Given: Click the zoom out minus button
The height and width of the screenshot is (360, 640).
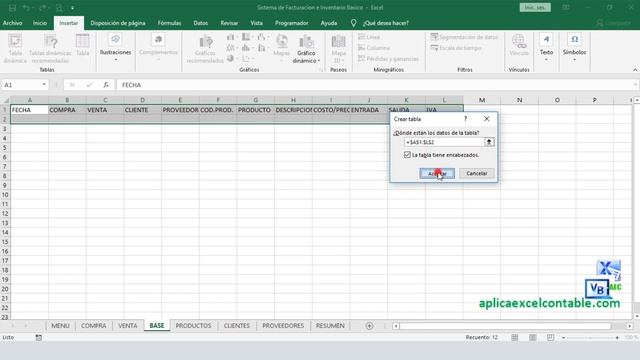Looking at the screenshot, I should click(563, 338).
